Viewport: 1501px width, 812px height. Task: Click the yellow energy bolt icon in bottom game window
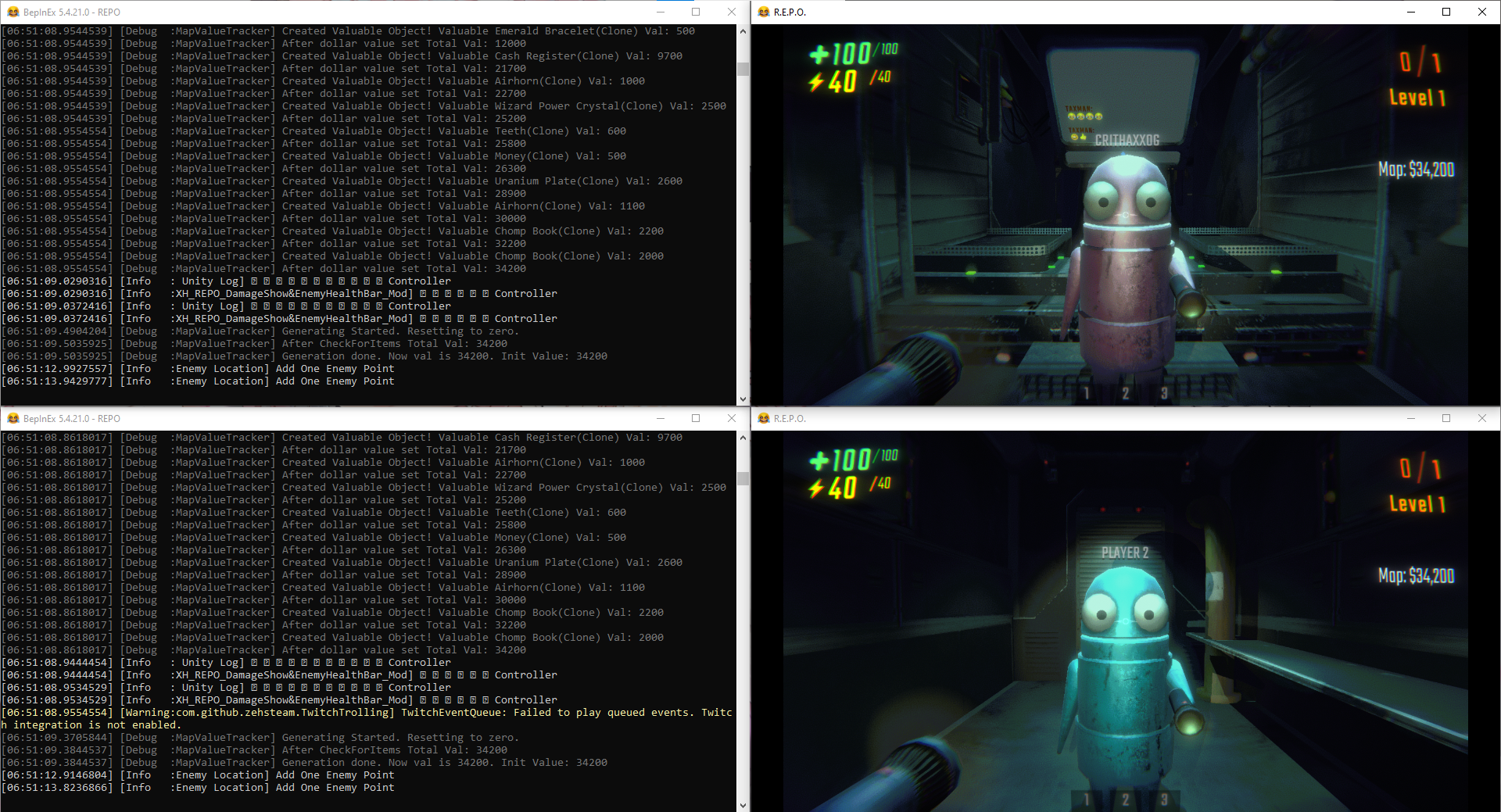(816, 488)
